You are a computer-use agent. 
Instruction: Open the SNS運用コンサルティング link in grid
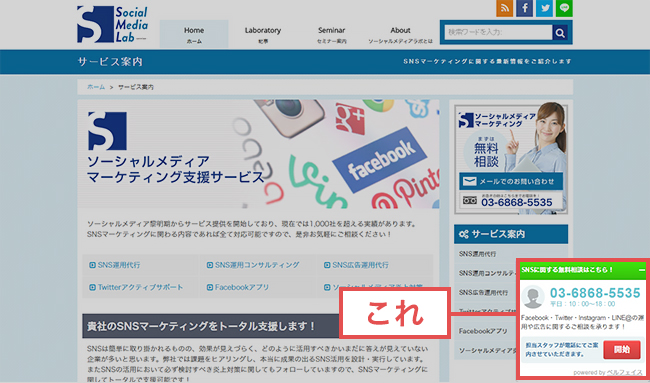point(253,265)
